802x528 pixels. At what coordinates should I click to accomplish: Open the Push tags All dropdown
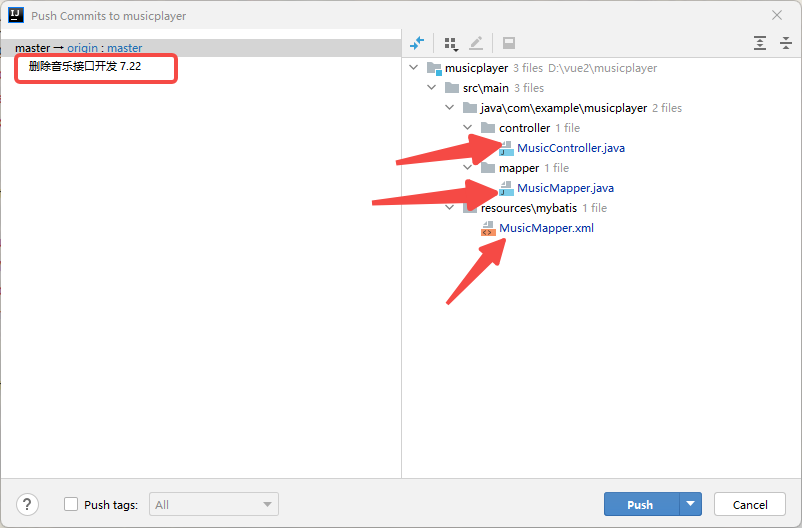[x=214, y=504]
